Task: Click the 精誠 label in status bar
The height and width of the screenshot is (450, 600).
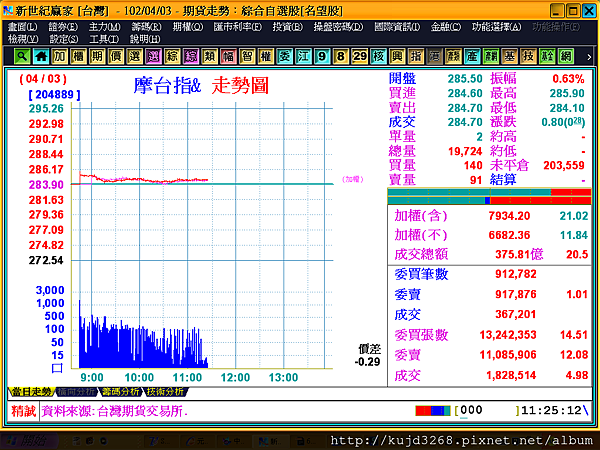Action: point(23,411)
